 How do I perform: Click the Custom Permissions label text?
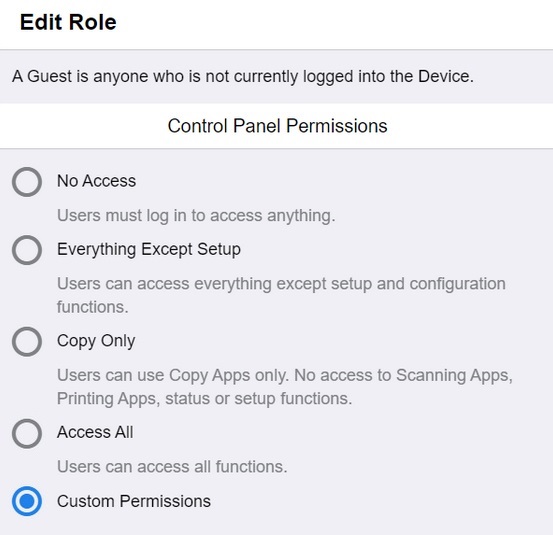tap(134, 501)
